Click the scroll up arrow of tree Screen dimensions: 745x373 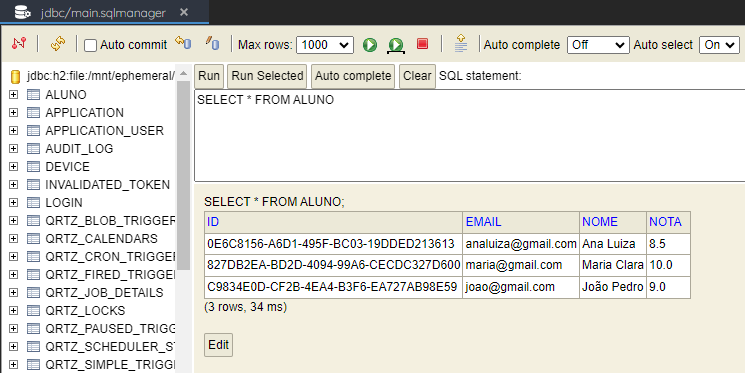pyautogui.click(x=183, y=73)
